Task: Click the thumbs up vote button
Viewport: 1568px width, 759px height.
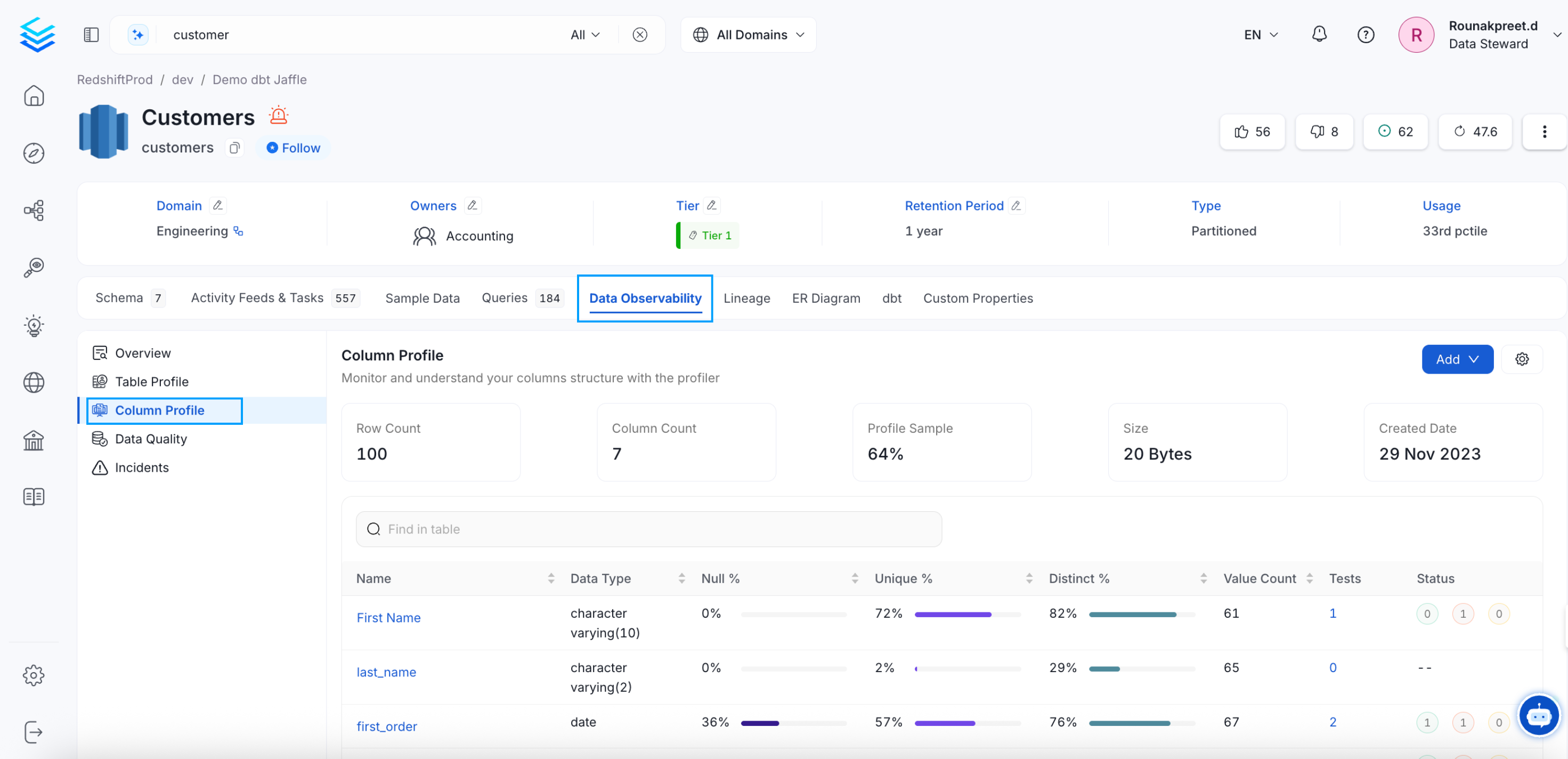Action: 1252,132
